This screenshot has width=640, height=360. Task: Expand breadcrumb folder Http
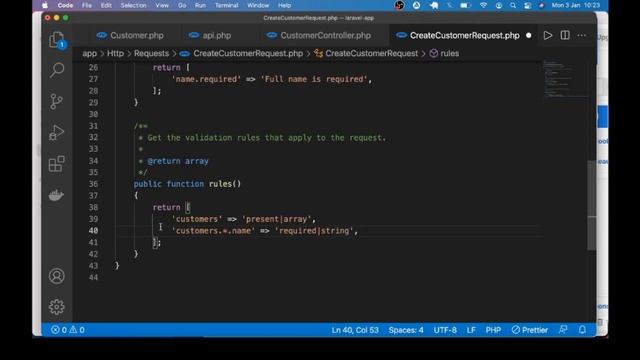coord(115,53)
